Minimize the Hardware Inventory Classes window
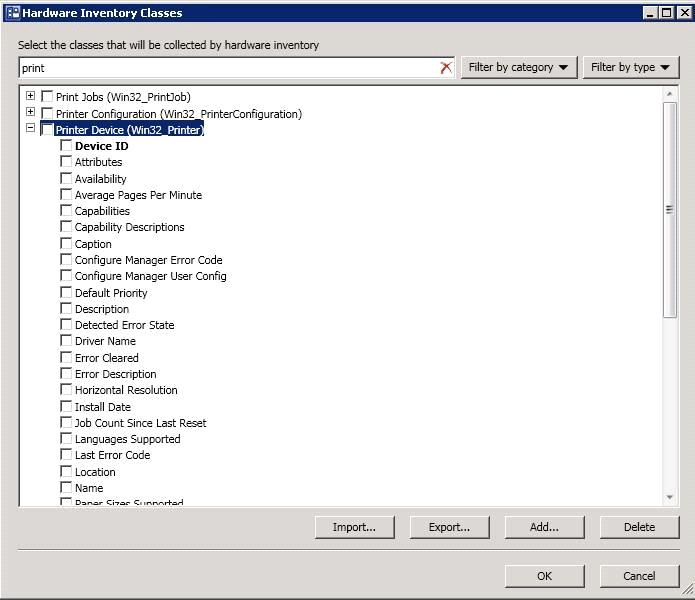The image size is (695, 600). (x=650, y=13)
